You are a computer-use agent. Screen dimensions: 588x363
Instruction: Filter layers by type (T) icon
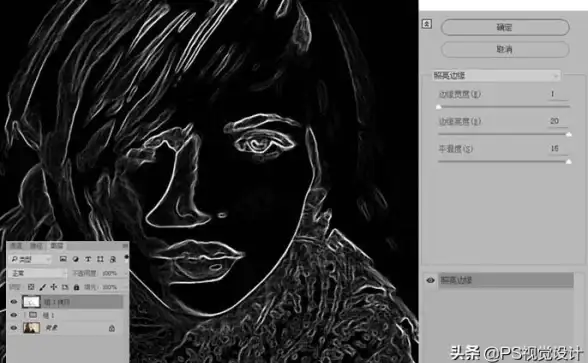88,259
